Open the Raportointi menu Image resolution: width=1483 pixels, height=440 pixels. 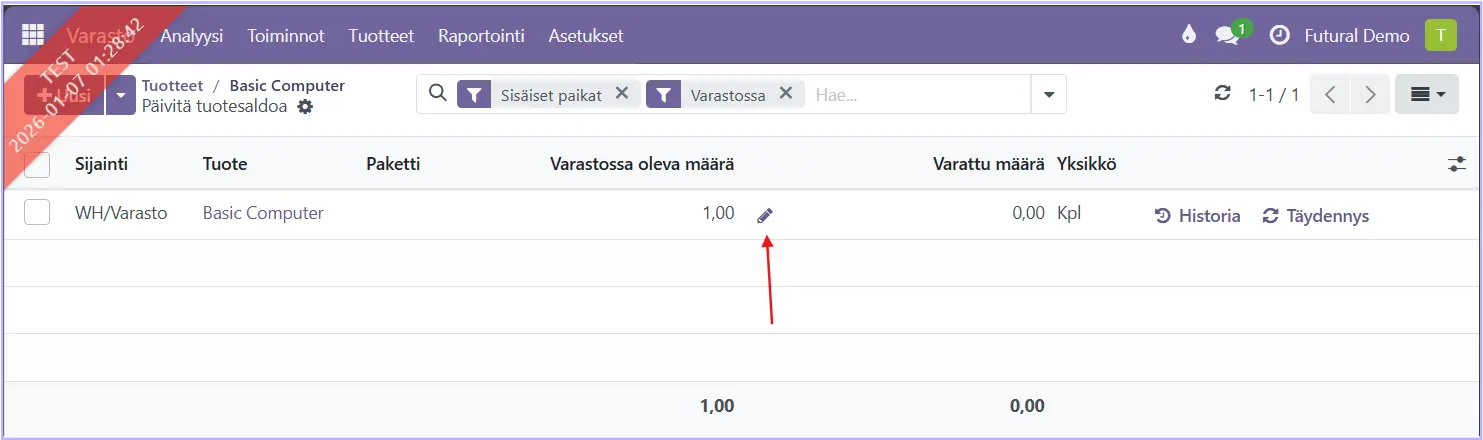(x=481, y=35)
